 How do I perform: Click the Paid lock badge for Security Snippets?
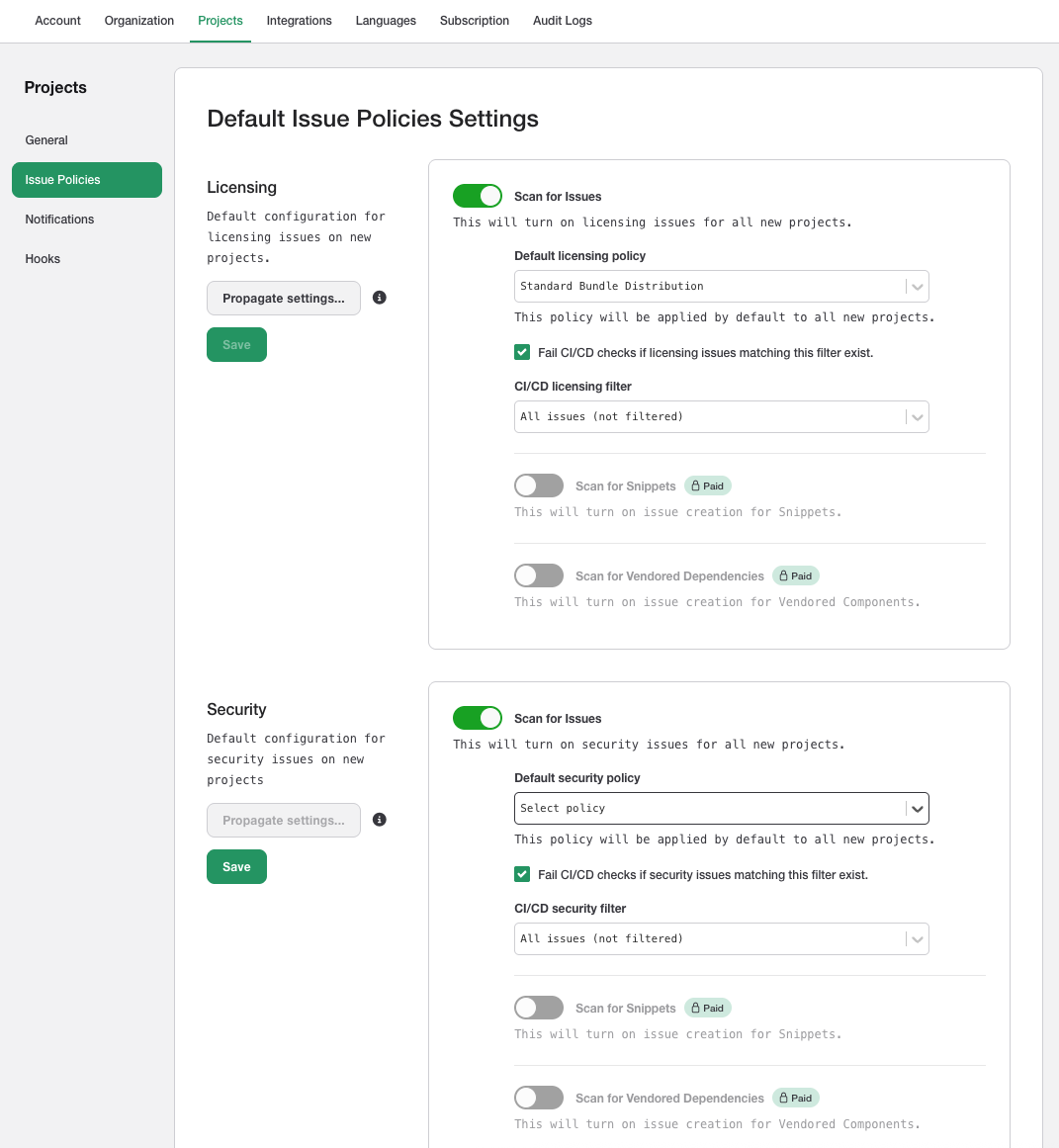[708, 1009]
